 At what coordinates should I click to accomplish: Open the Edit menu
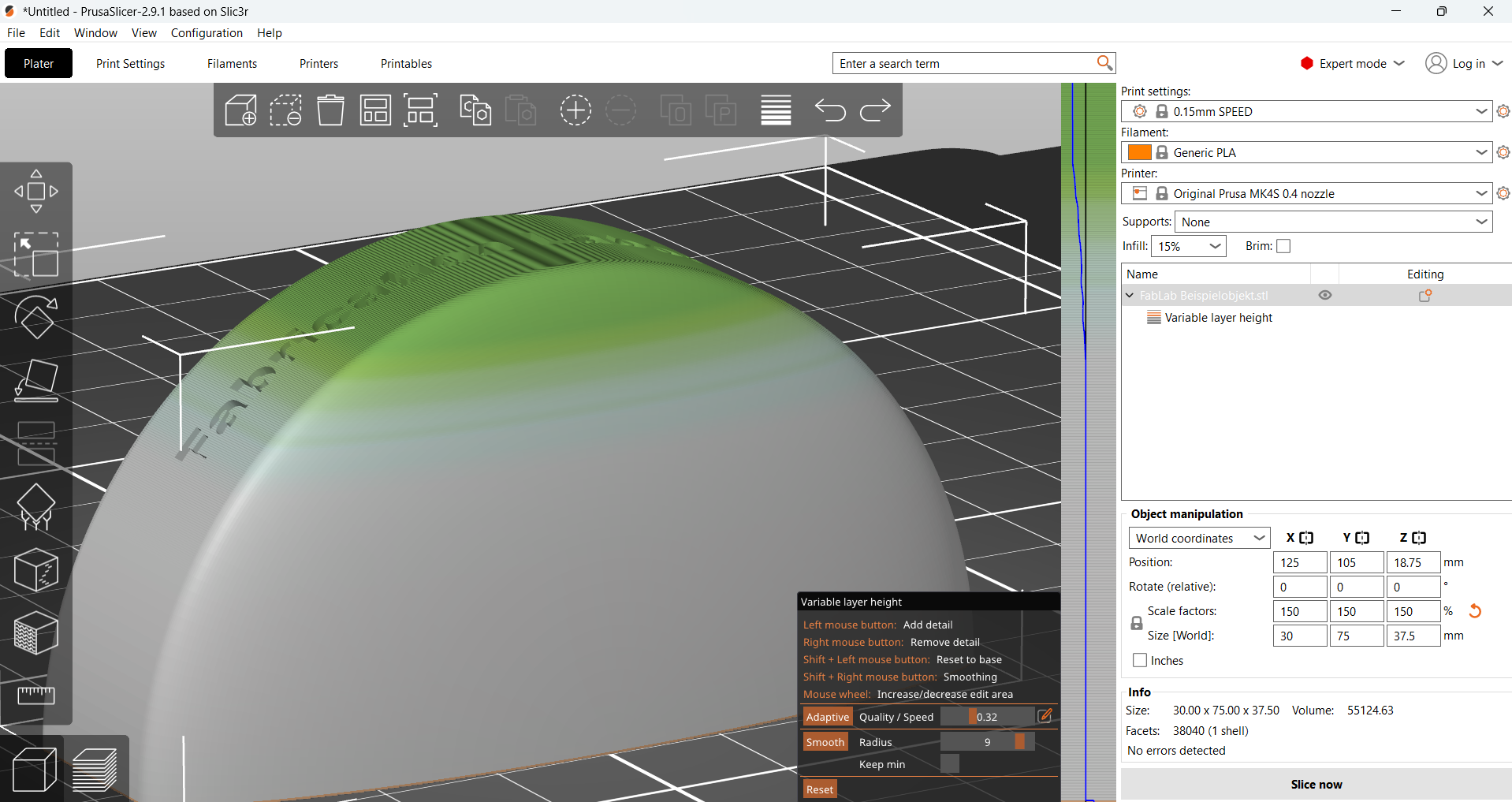pyautogui.click(x=50, y=33)
